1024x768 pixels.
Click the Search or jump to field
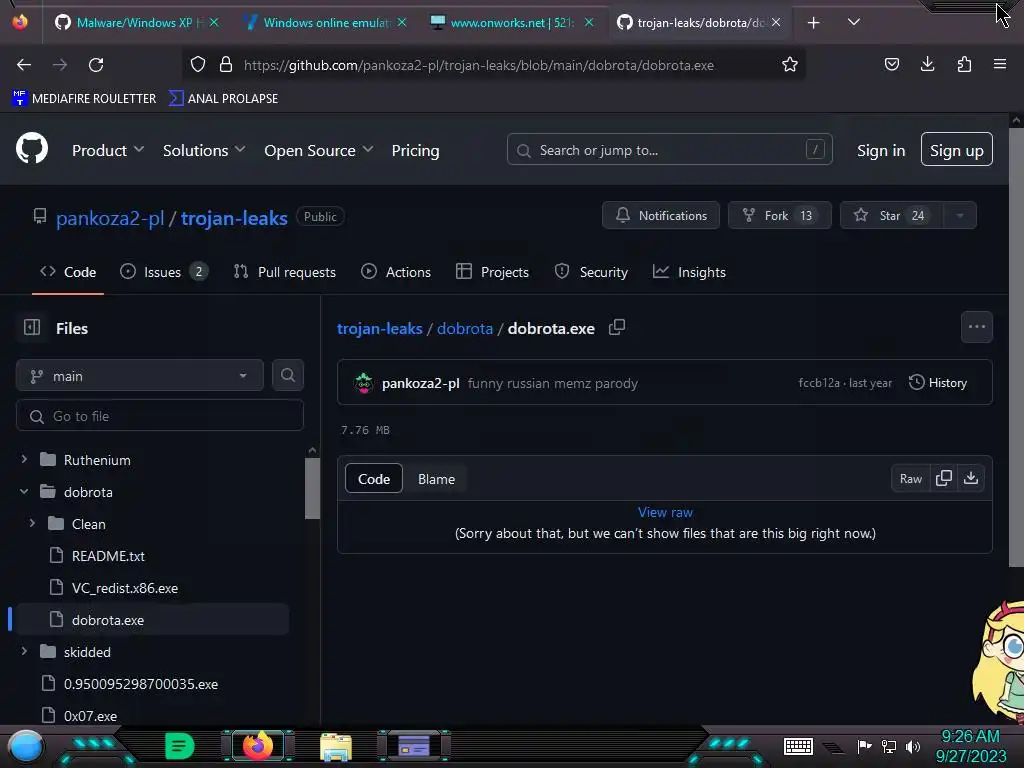[669, 150]
